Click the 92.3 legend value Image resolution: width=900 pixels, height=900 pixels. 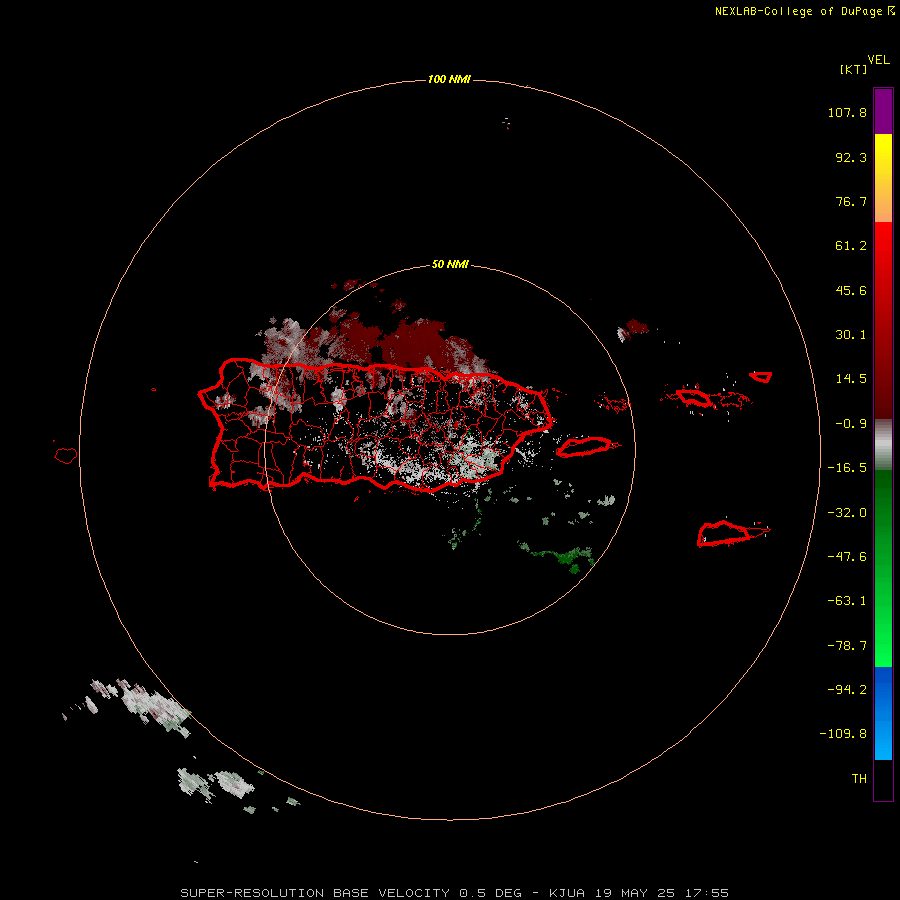pos(851,157)
